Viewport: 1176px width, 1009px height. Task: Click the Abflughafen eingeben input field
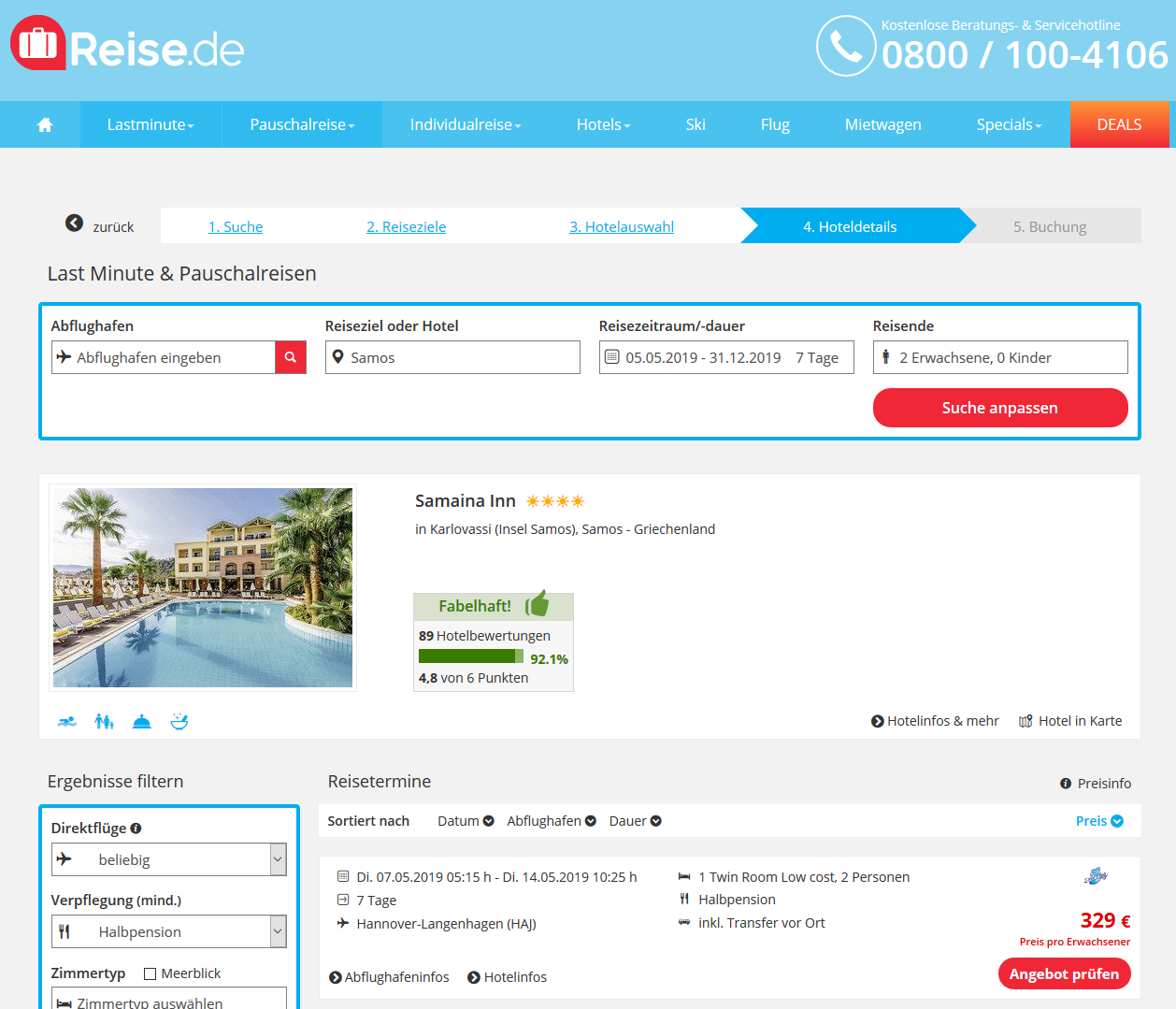(164, 357)
